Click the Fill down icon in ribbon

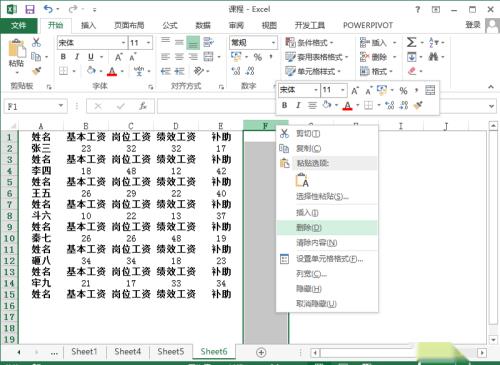point(412,57)
